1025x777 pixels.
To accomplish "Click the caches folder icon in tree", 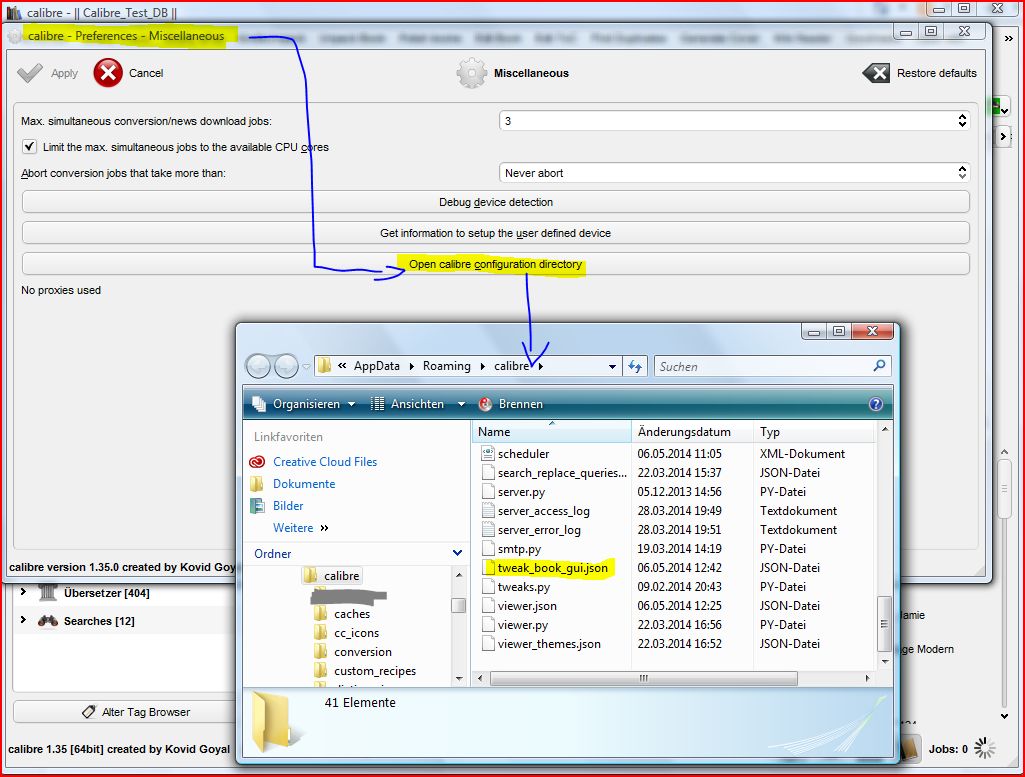I will [320, 613].
